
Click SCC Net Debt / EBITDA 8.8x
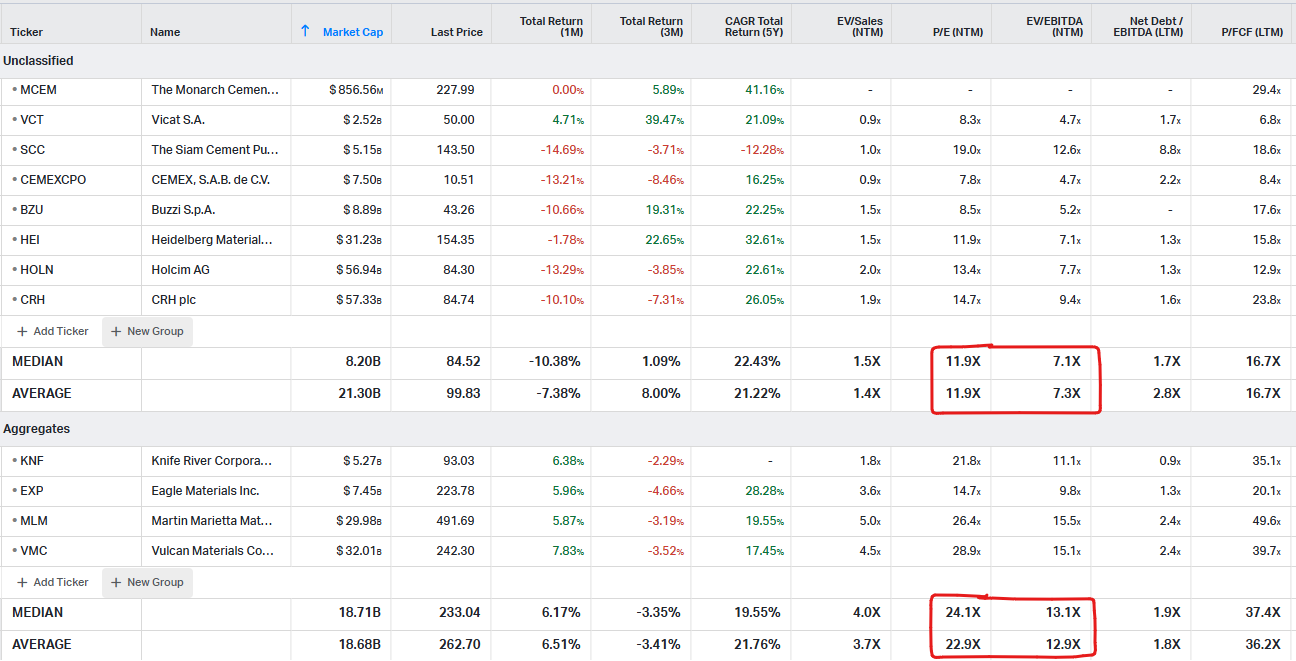point(1171,150)
